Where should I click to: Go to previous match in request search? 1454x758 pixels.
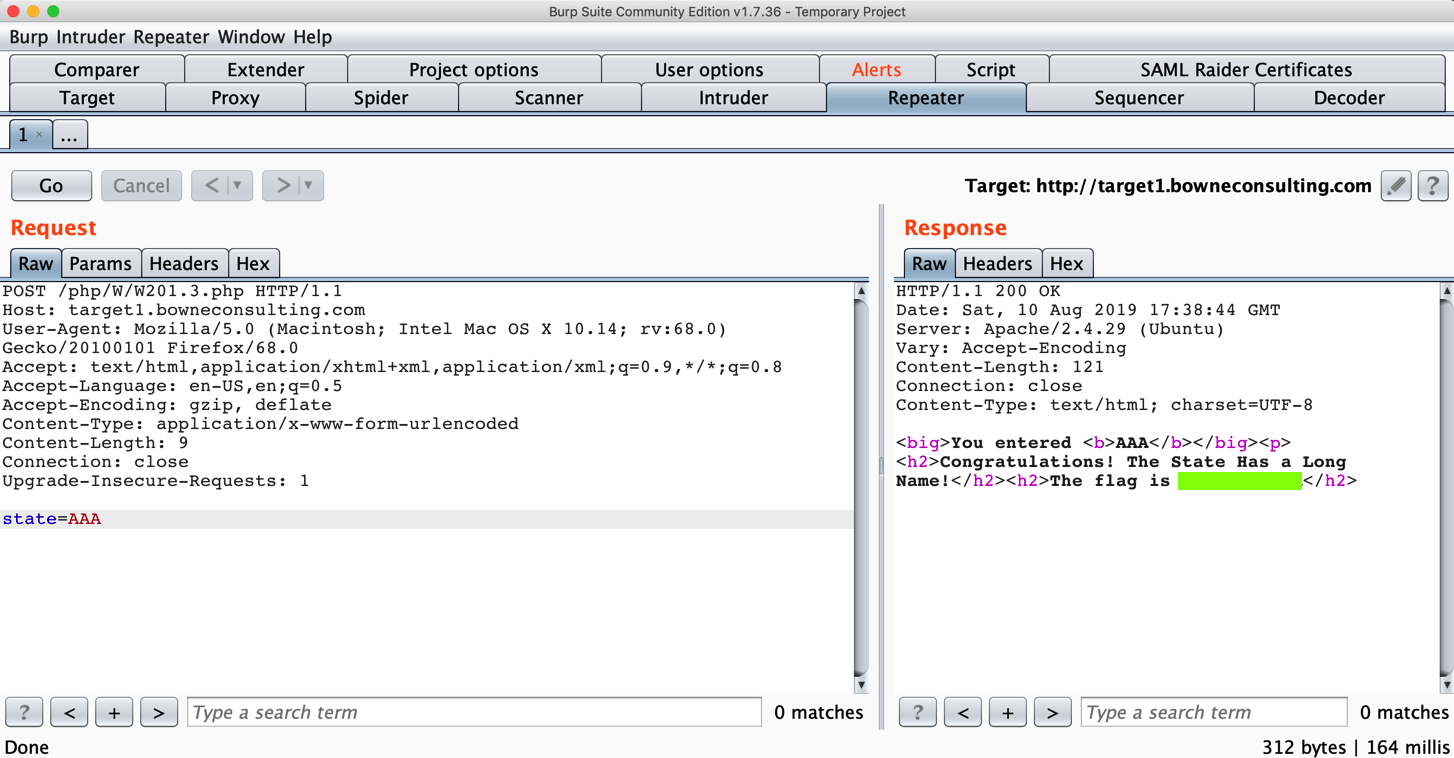(69, 712)
